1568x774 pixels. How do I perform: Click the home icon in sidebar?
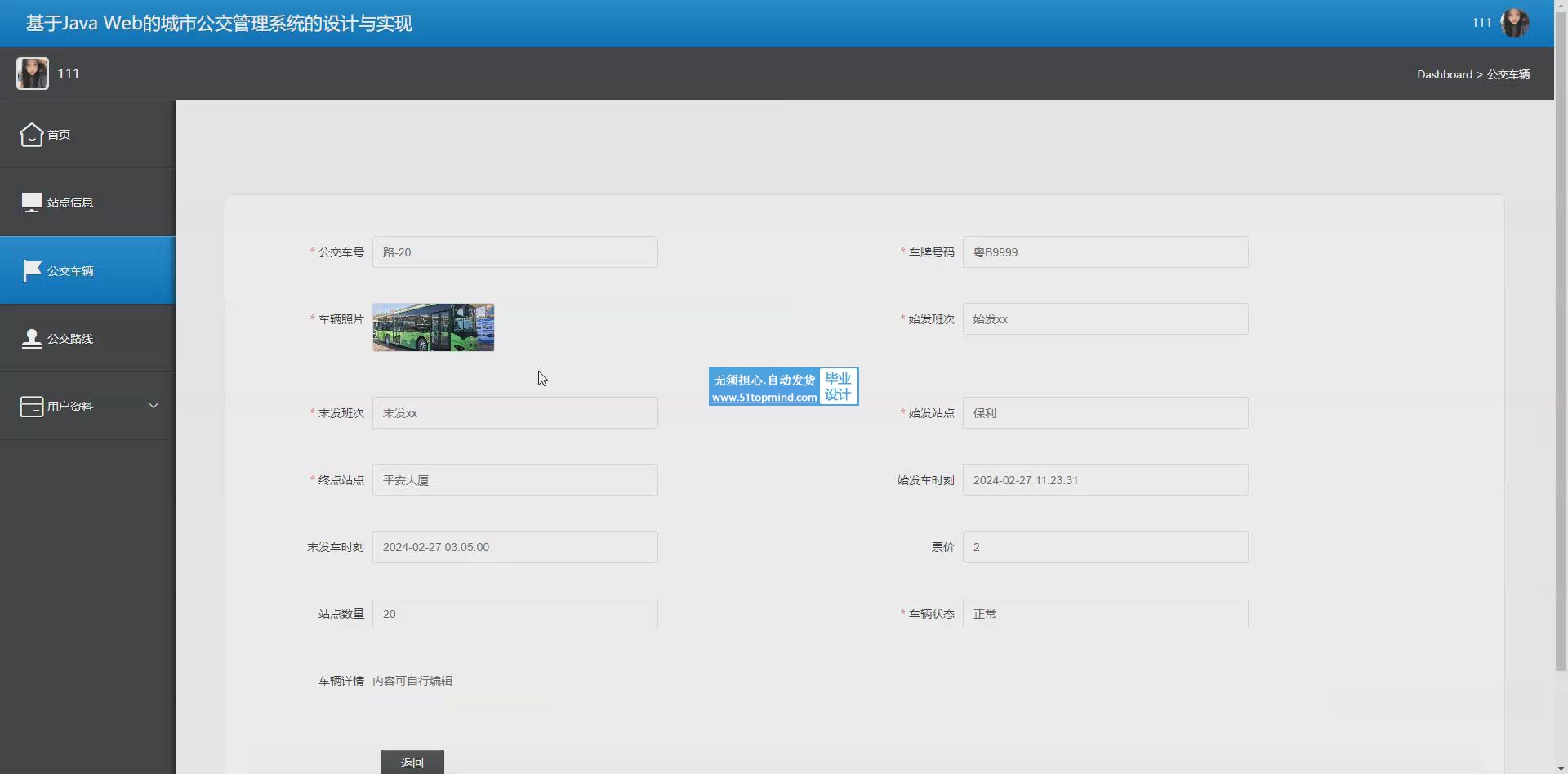point(31,135)
